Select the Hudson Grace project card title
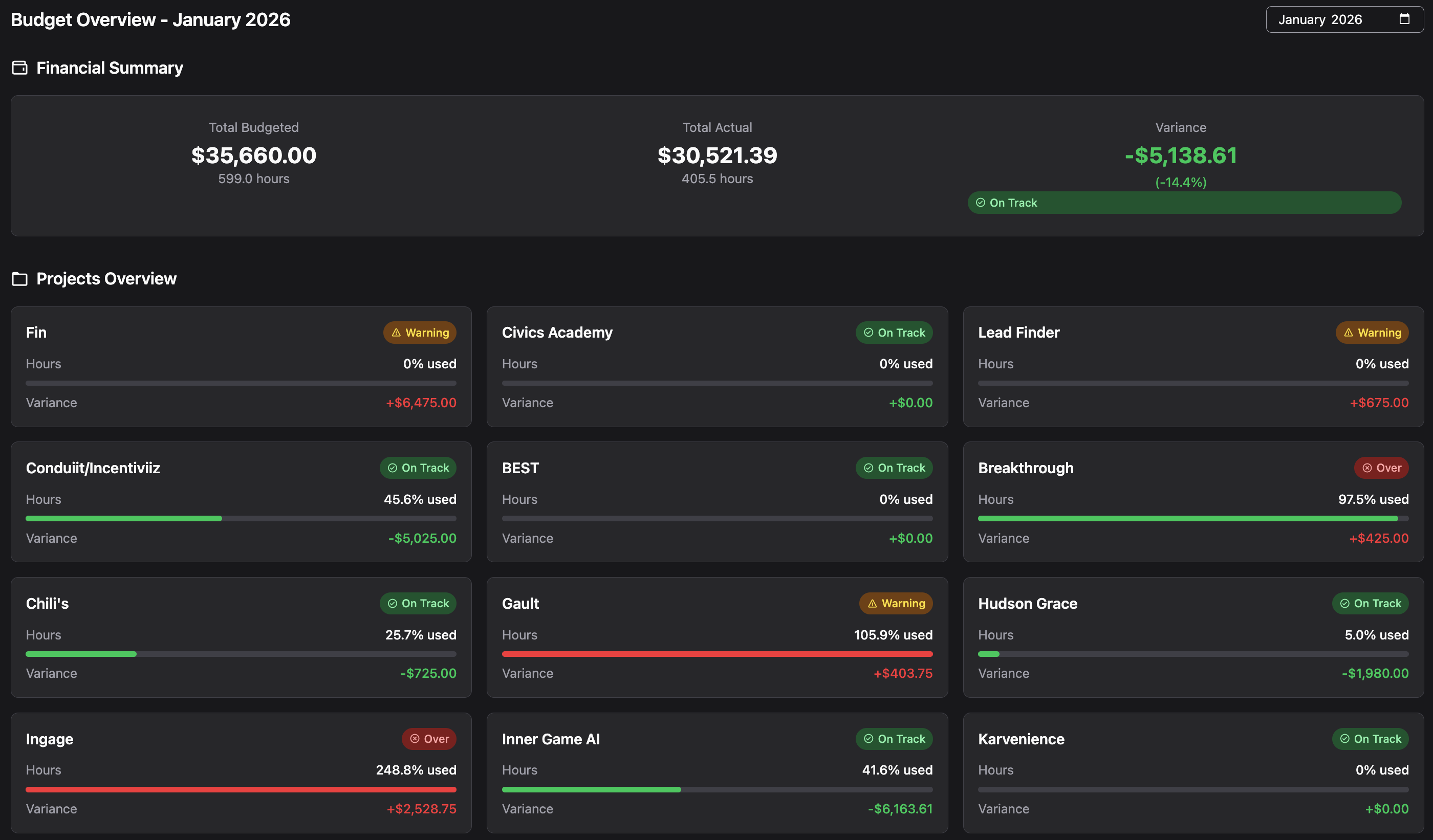The image size is (1433, 840). pos(1027,604)
